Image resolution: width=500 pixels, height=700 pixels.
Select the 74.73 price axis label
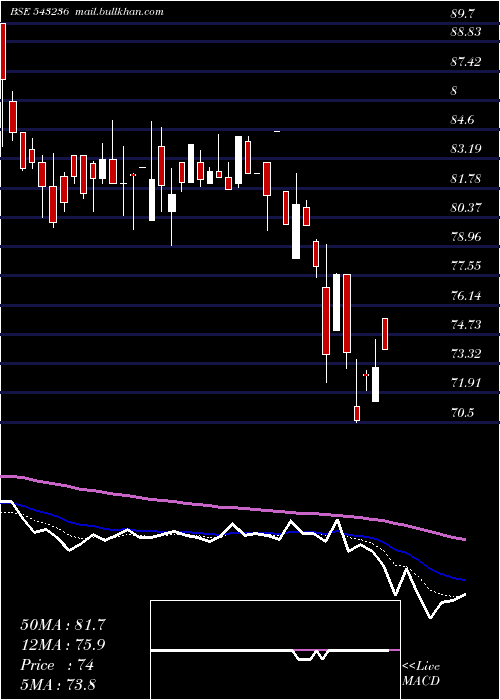point(466,325)
